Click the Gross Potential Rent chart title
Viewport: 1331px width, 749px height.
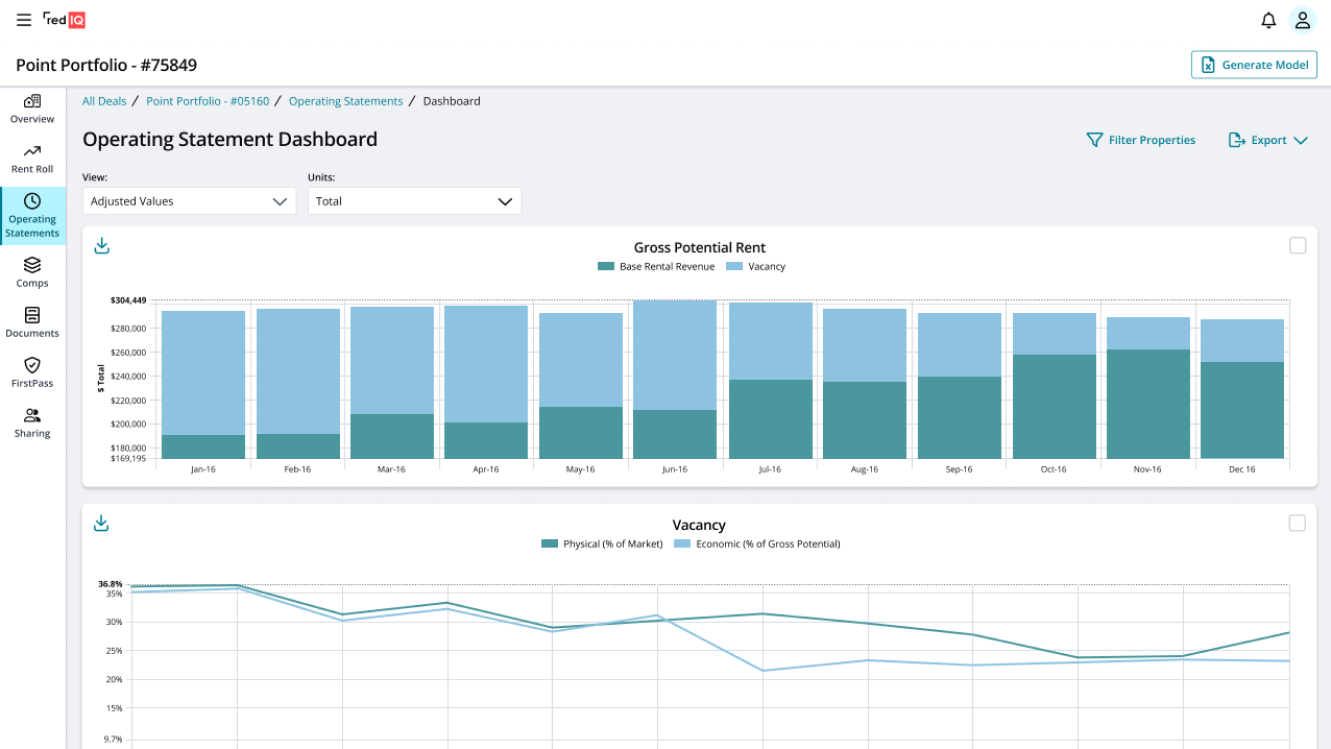pos(700,247)
